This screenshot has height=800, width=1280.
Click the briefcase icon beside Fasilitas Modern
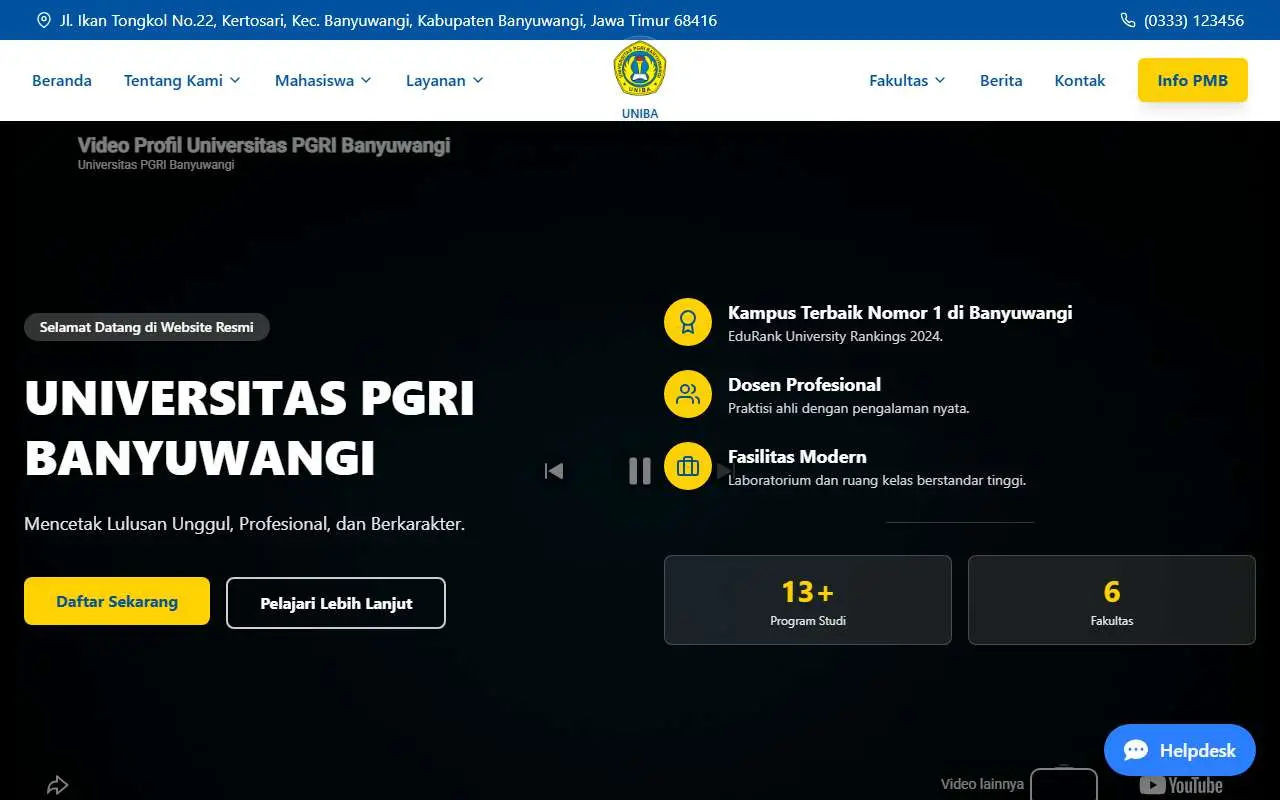tap(688, 466)
